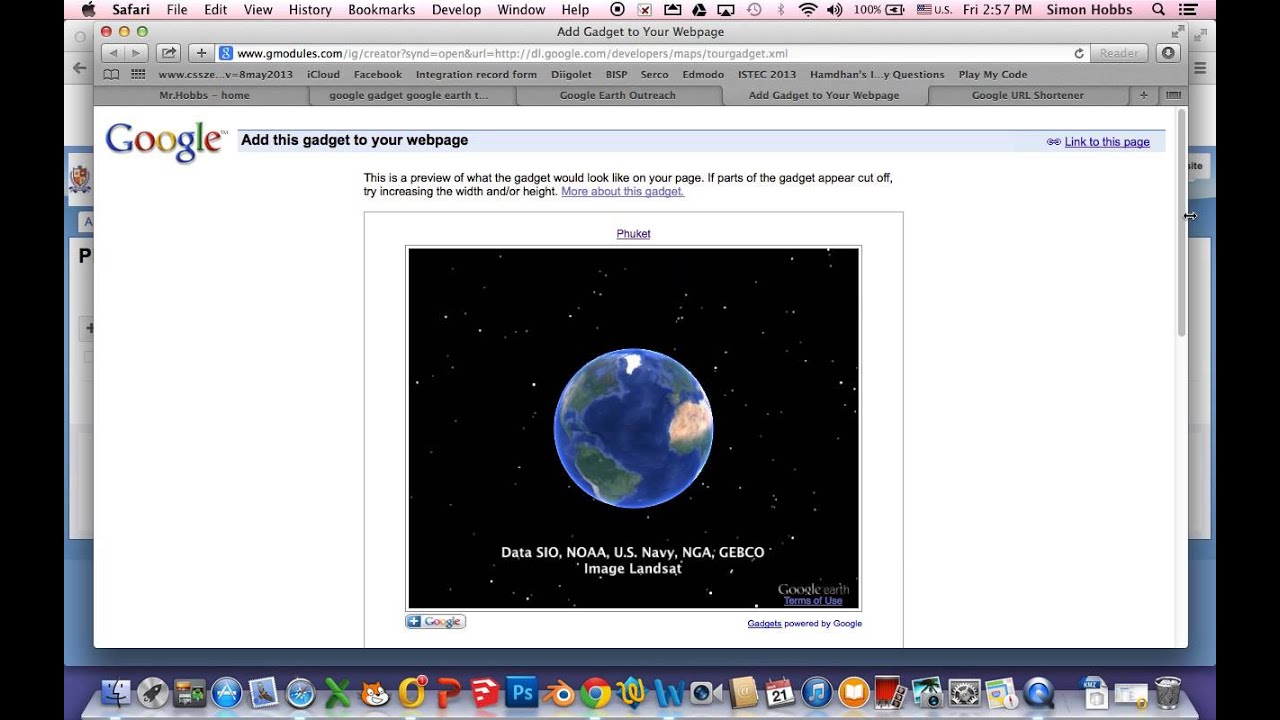Click the Google logo on the page

pos(165,142)
